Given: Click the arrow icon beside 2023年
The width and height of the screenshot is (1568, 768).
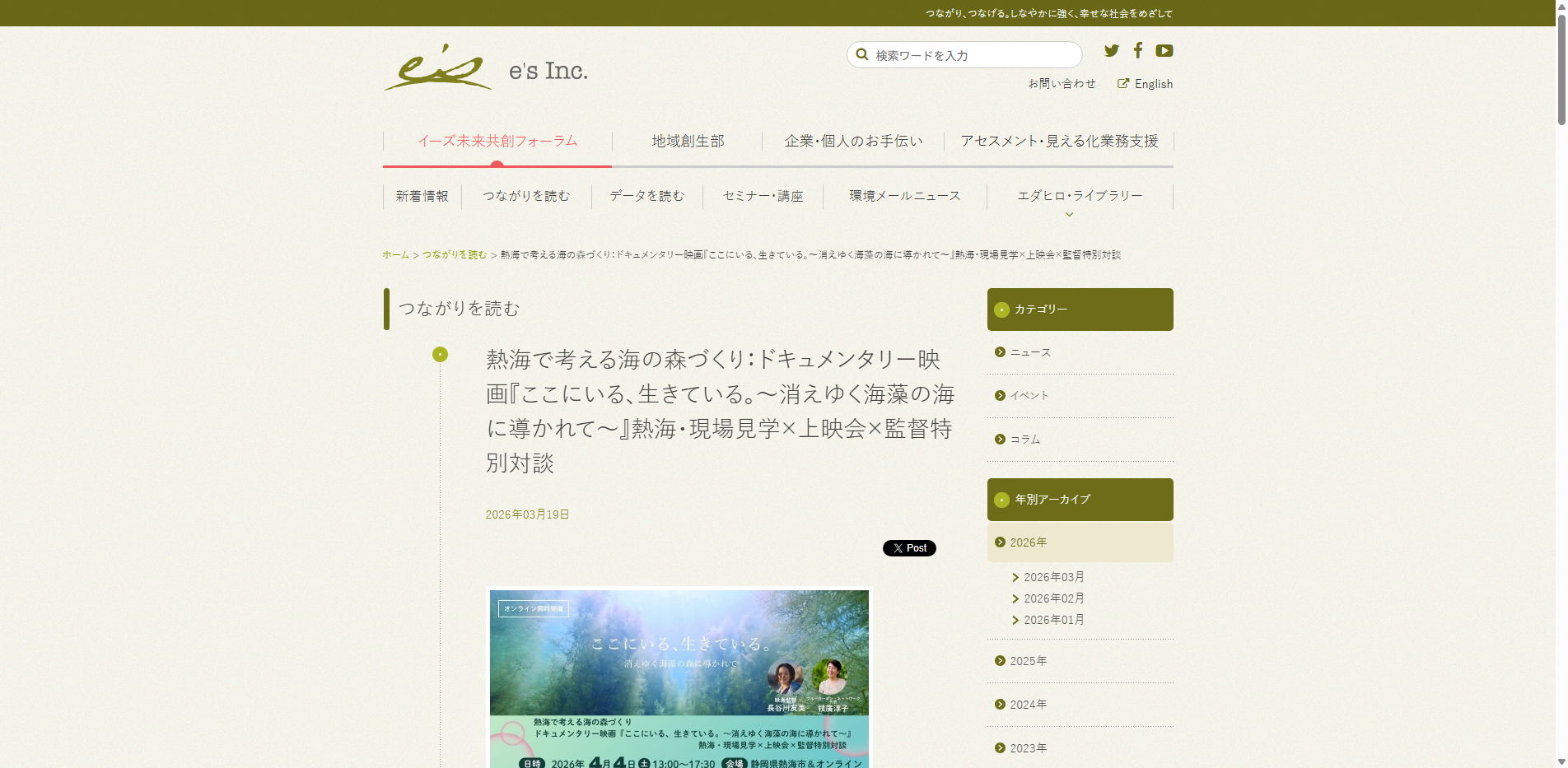Looking at the screenshot, I should point(999,747).
